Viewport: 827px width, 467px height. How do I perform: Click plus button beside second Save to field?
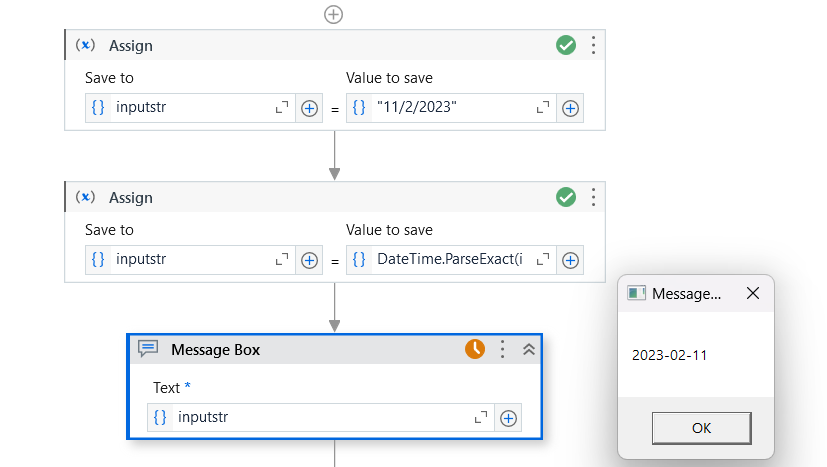(x=309, y=260)
